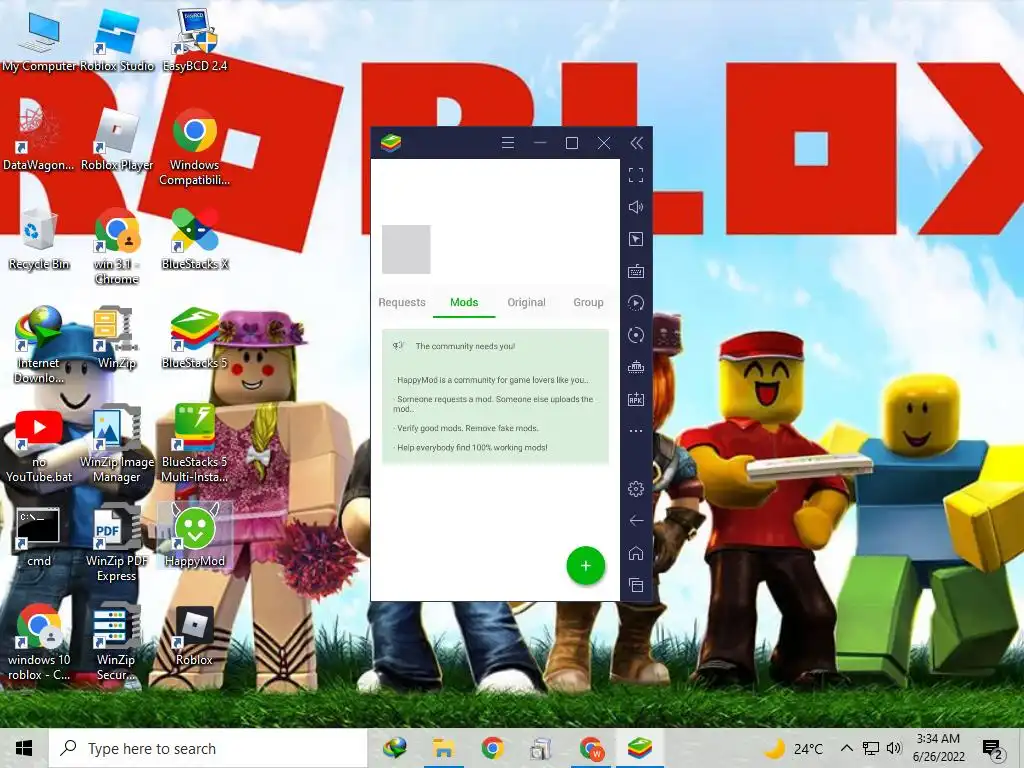Select DataWagon desktop shortcut
Viewport: 1024px width, 768px height.
click(39, 140)
